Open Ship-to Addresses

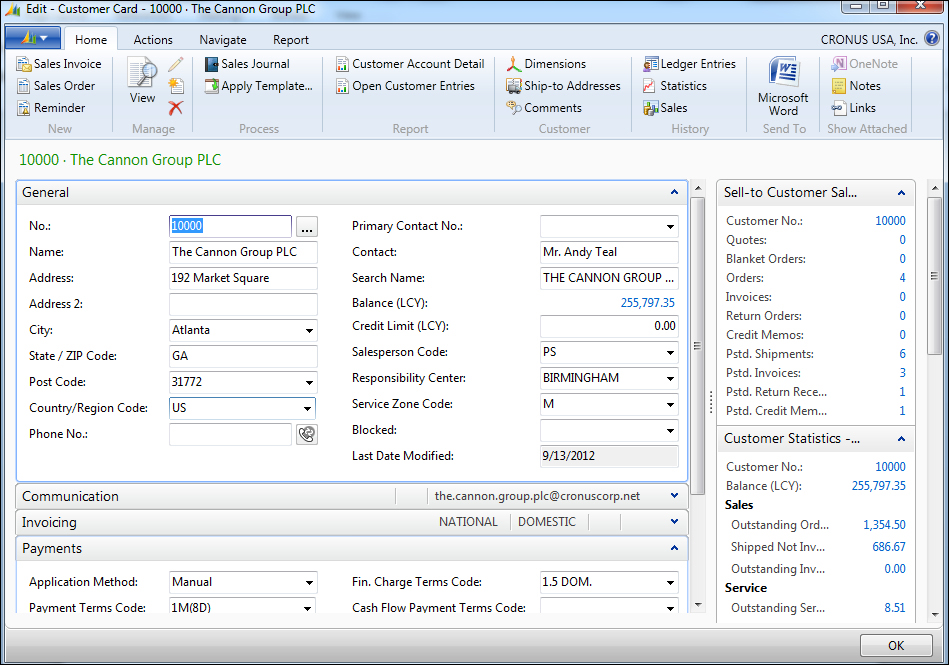[x=563, y=86]
